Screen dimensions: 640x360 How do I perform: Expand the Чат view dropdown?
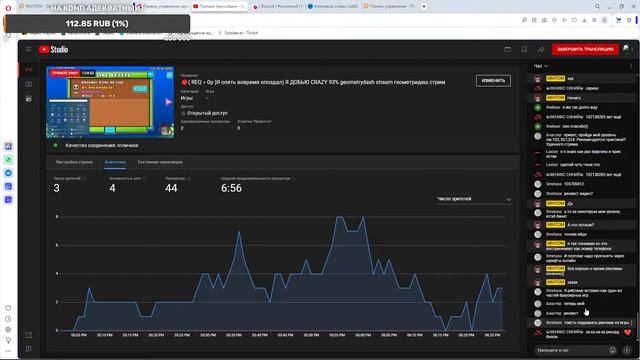click(x=541, y=66)
